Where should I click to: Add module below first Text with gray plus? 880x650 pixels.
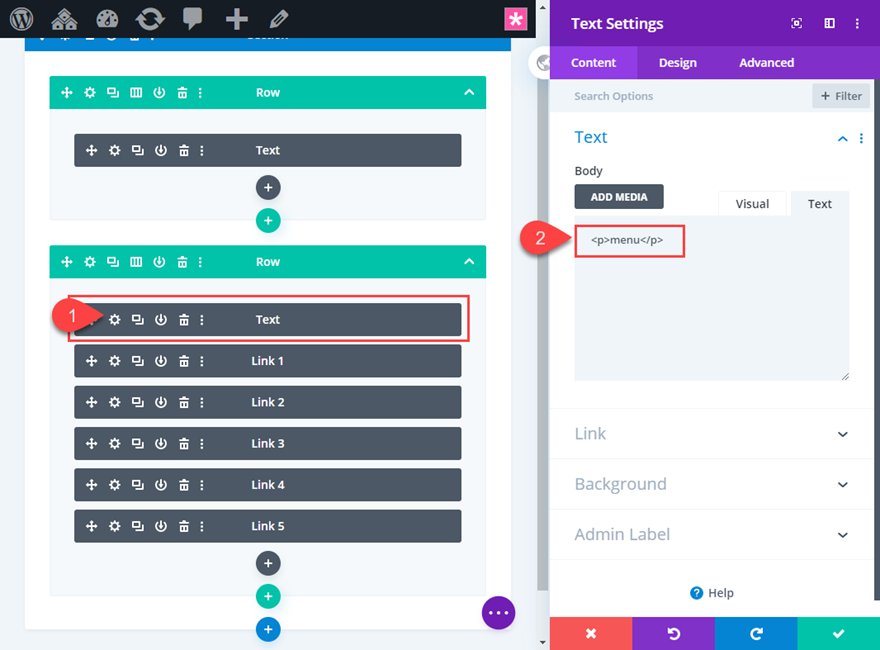coord(268,187)
